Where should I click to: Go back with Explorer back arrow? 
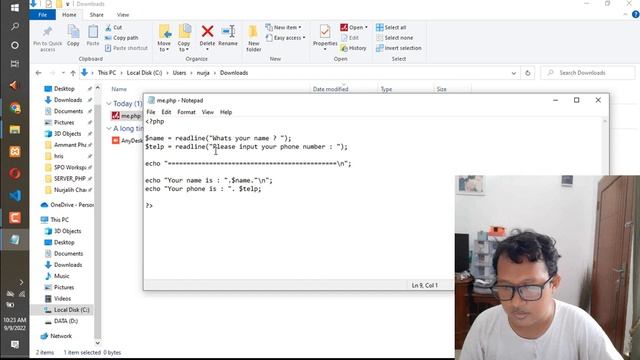pyautogui.click(x=38, y=73)
